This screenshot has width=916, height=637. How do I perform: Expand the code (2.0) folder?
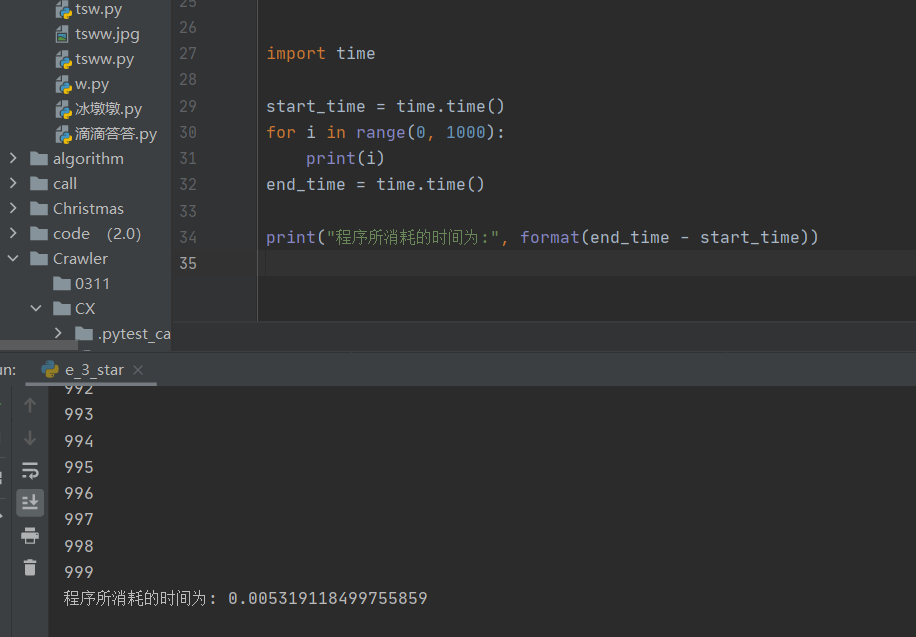tap(13, 234)
